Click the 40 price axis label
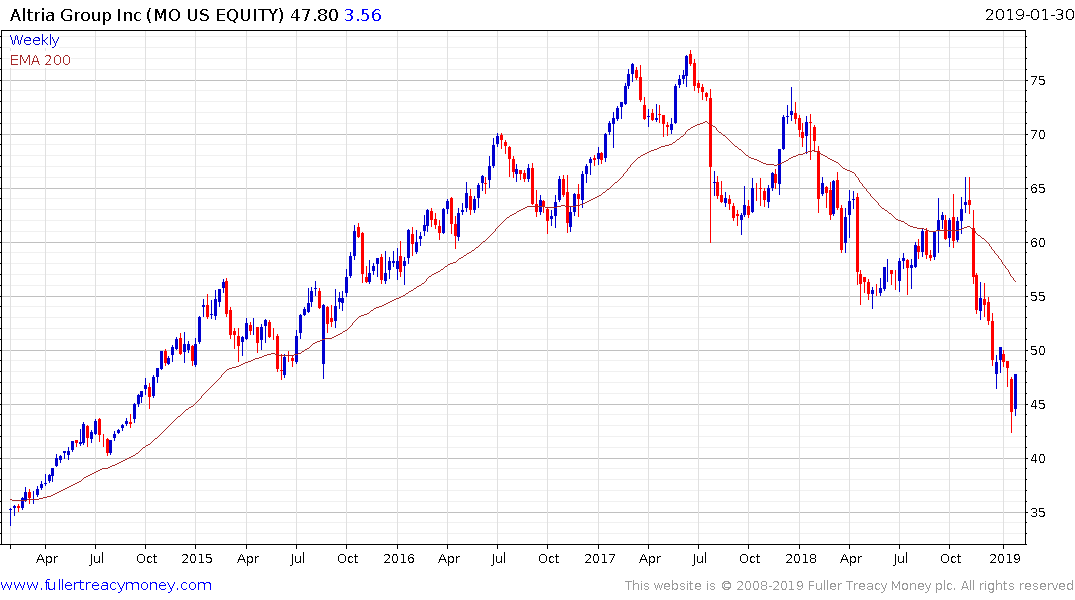 click(x=1037, y=459)
